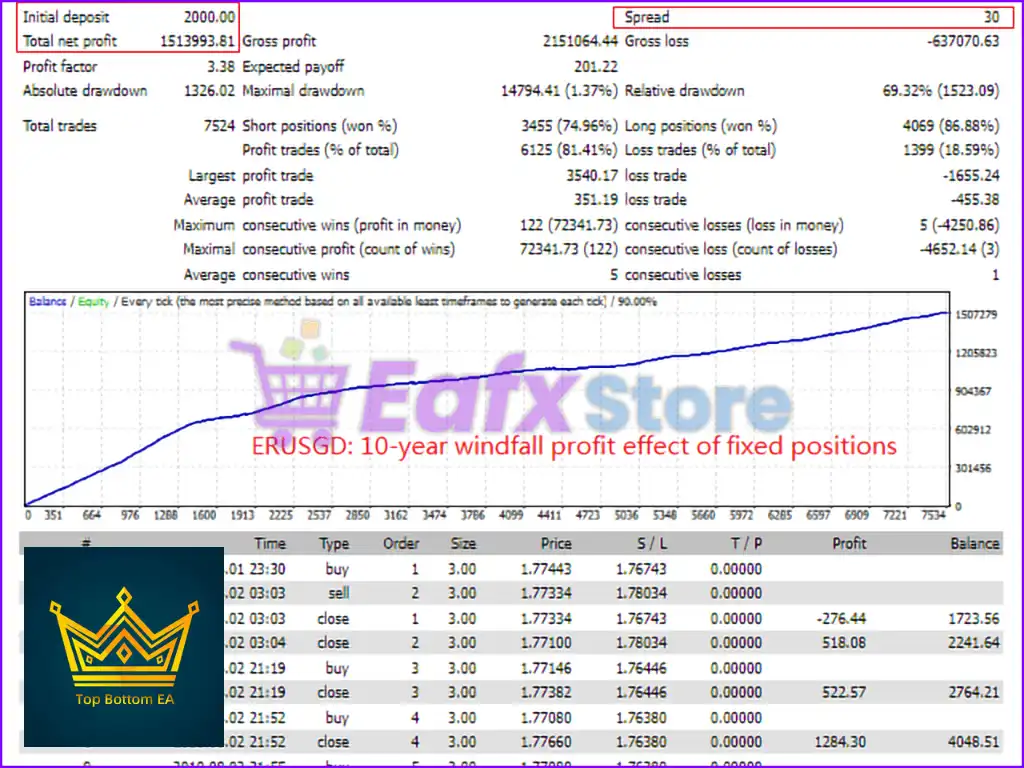1024x768 pixels.
Task: Click the "Balance" column header in table
Action: (x=974, y=543)
